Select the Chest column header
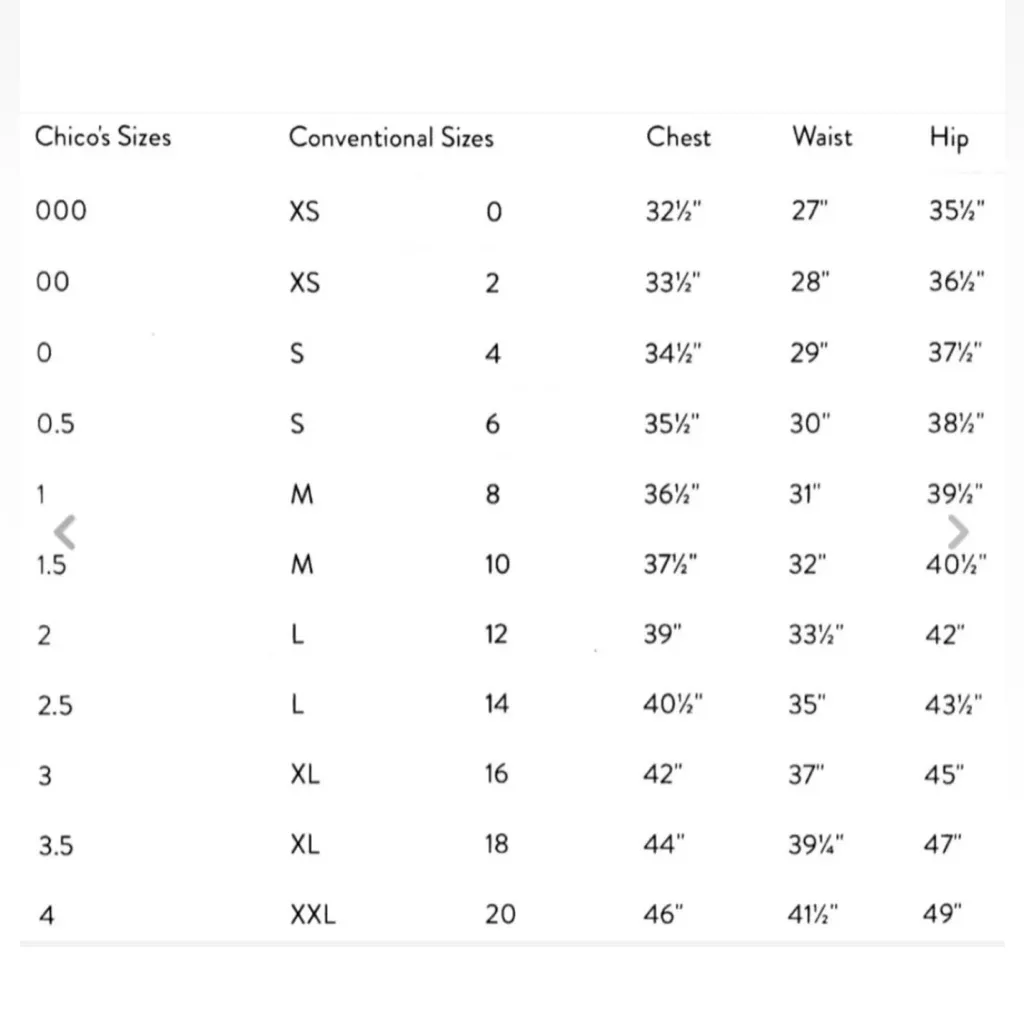The image size is (1024, 1024). click(x=678, y=137)
